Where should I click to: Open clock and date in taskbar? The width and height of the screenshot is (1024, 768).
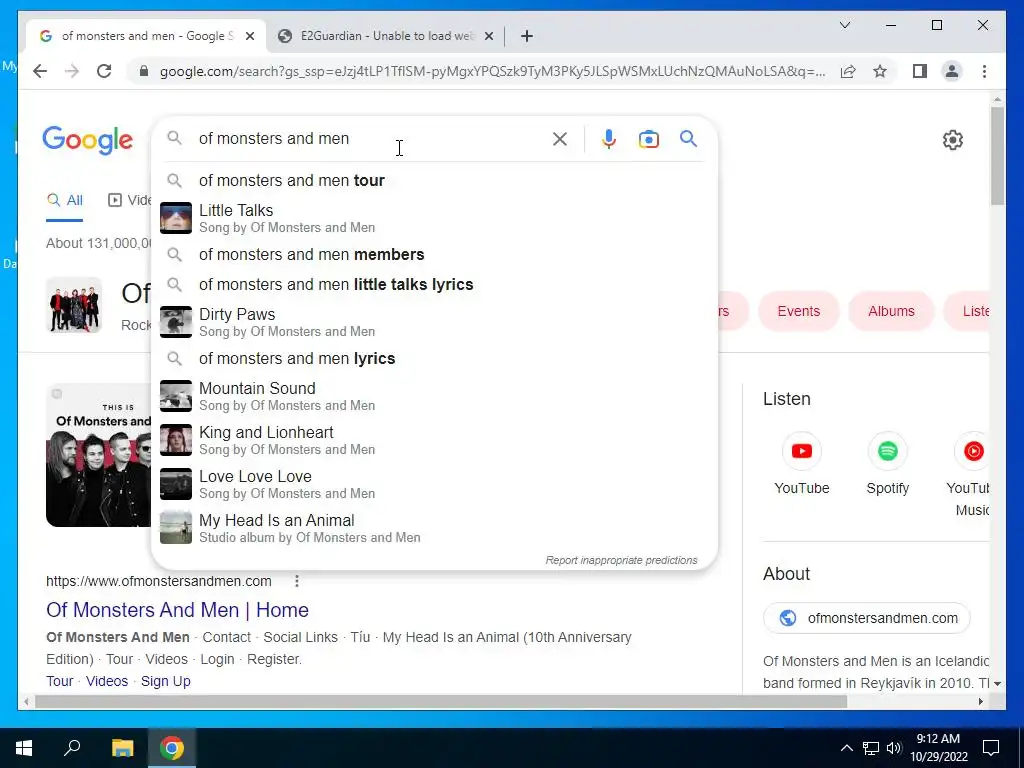[x=938, y=748]
